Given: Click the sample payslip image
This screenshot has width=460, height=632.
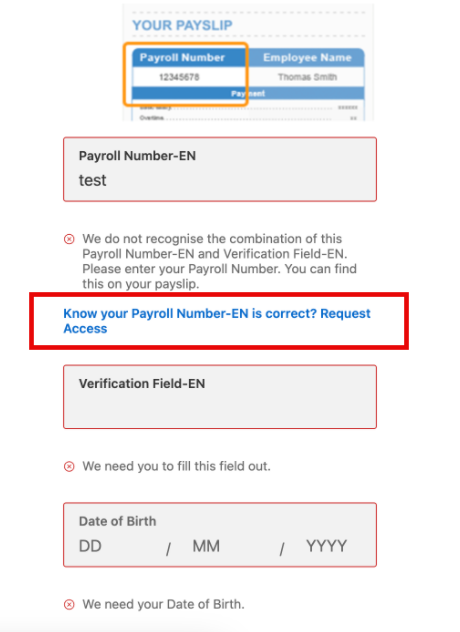Looking at the screenshot, I should [x=248, y=62].
